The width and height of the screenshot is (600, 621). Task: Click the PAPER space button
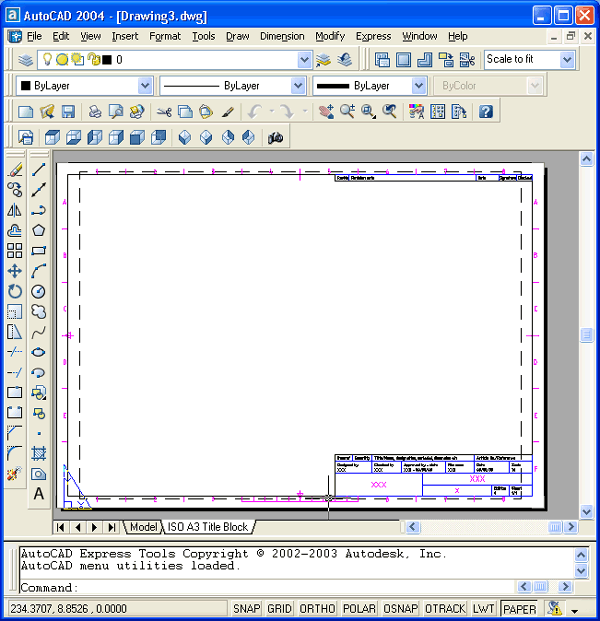pos(519,608)
